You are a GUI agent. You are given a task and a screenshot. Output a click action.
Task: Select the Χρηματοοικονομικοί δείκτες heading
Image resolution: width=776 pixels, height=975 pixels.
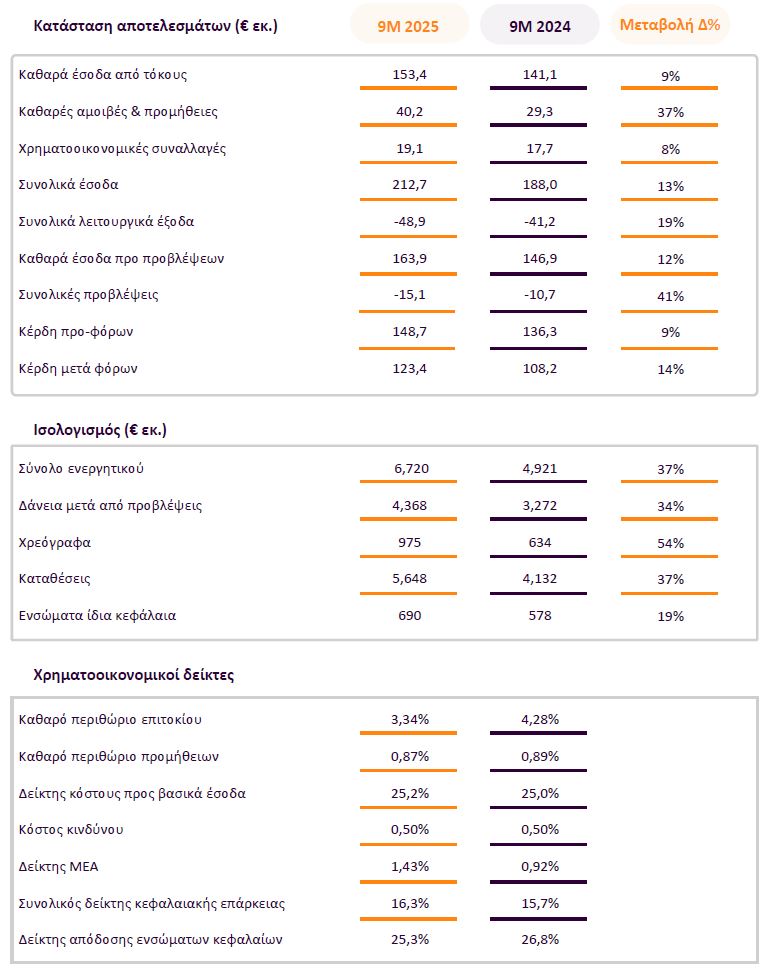[x=134, y=675]
